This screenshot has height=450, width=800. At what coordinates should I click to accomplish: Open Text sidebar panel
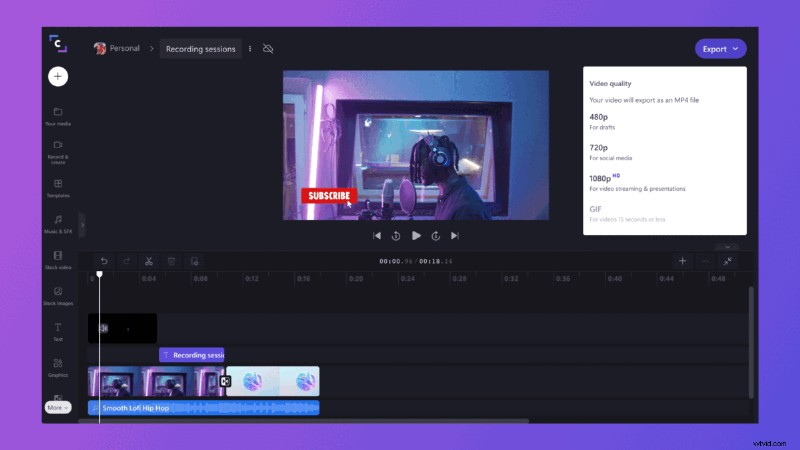[58, 332]
